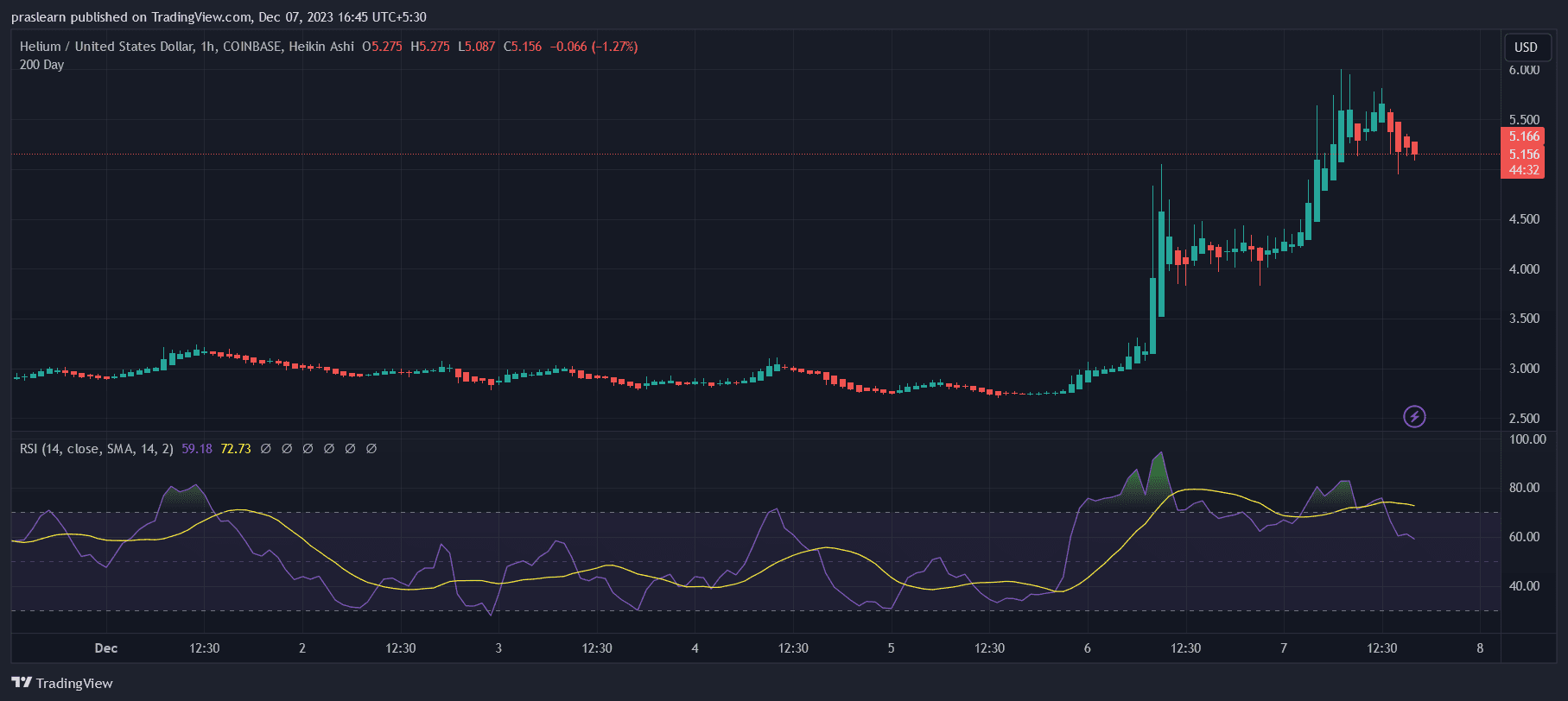This screenshot has width=1568, height=701.
Task: Open the USD currency selector
Action: pyautogui.click(x=1526, y=47)
